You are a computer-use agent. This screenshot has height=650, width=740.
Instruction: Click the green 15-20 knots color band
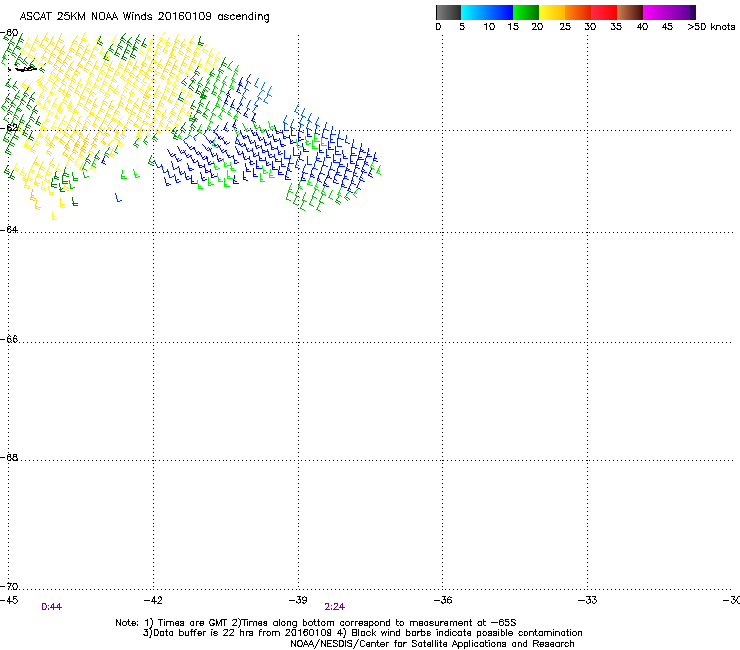click(x=526, y=12)
